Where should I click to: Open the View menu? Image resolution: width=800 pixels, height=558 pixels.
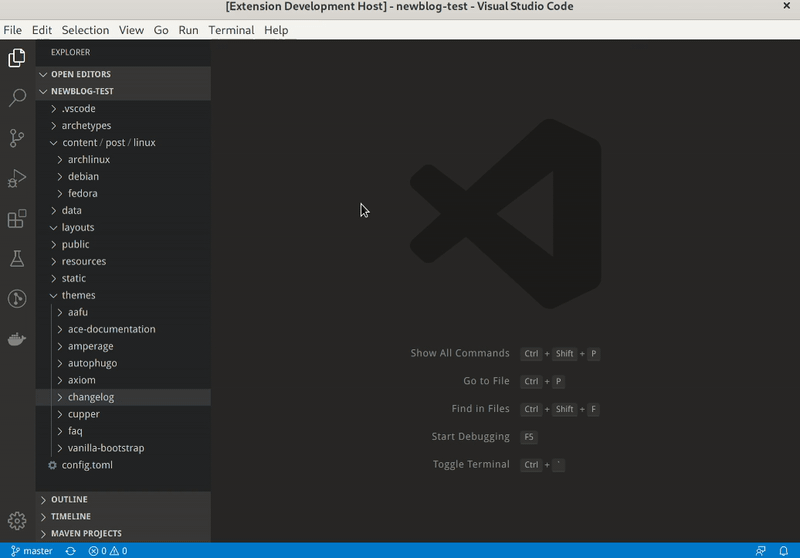131,30
